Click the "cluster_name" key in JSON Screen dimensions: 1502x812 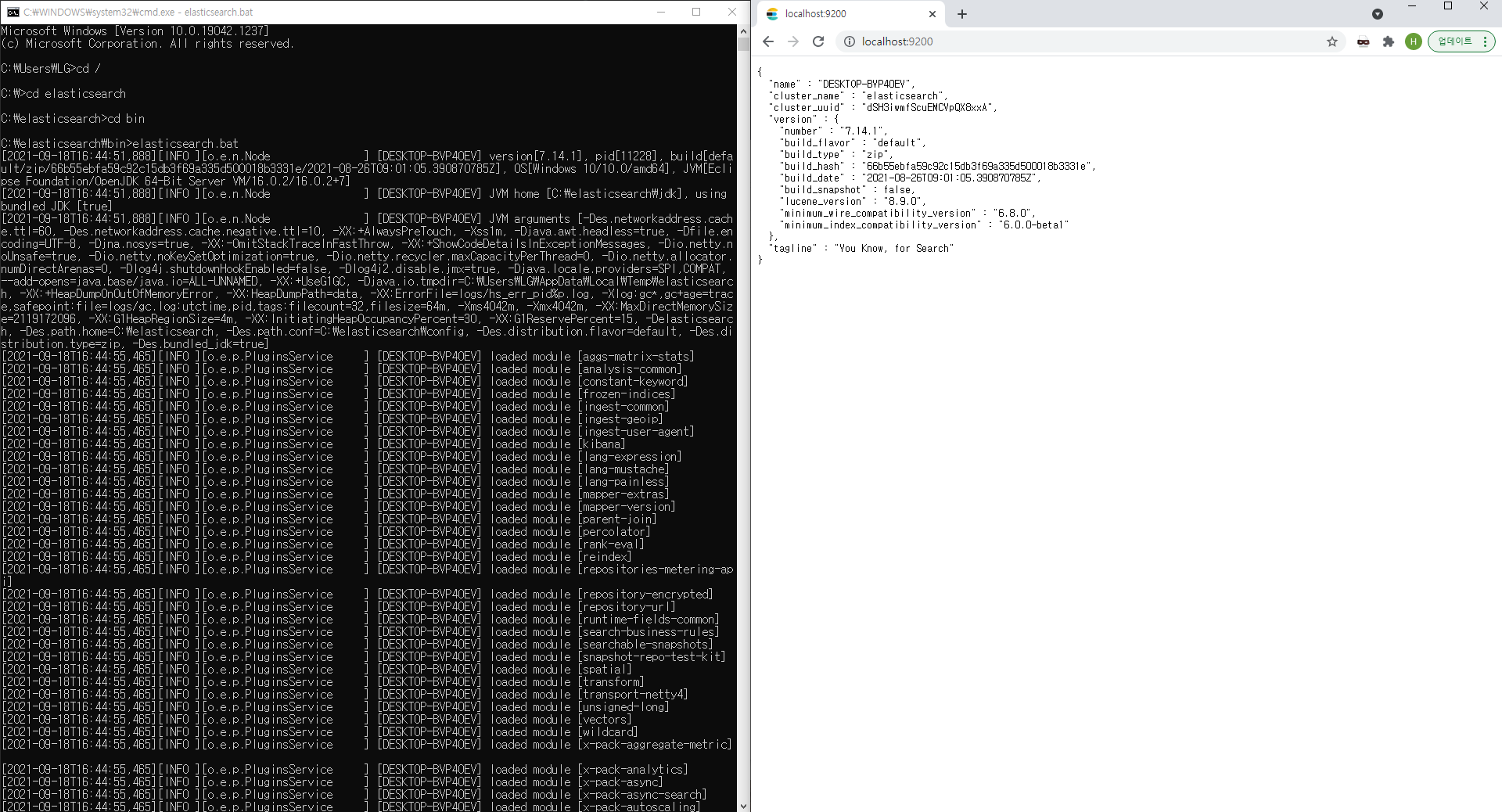(807, 96)
